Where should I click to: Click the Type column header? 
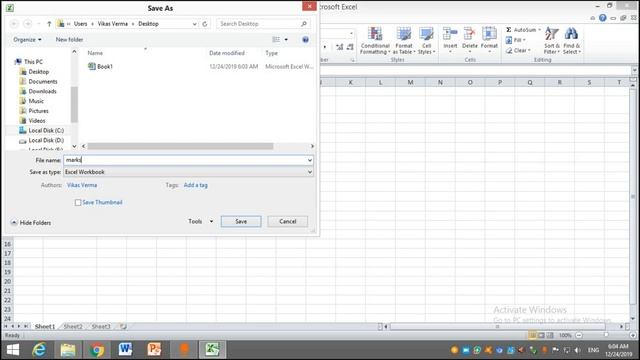coord(271,53)
